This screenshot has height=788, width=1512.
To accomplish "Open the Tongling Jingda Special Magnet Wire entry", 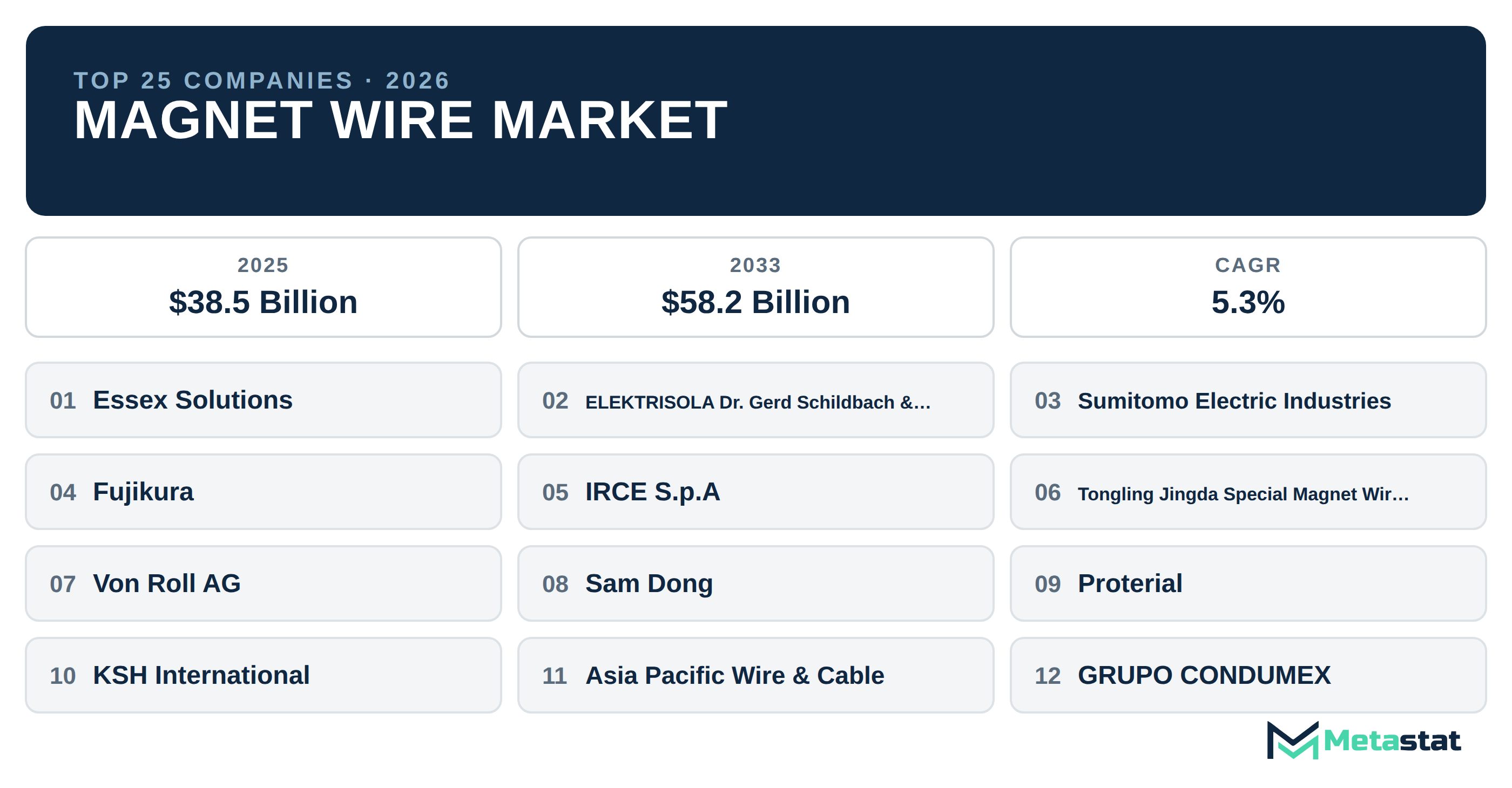I will (1248, 492).
